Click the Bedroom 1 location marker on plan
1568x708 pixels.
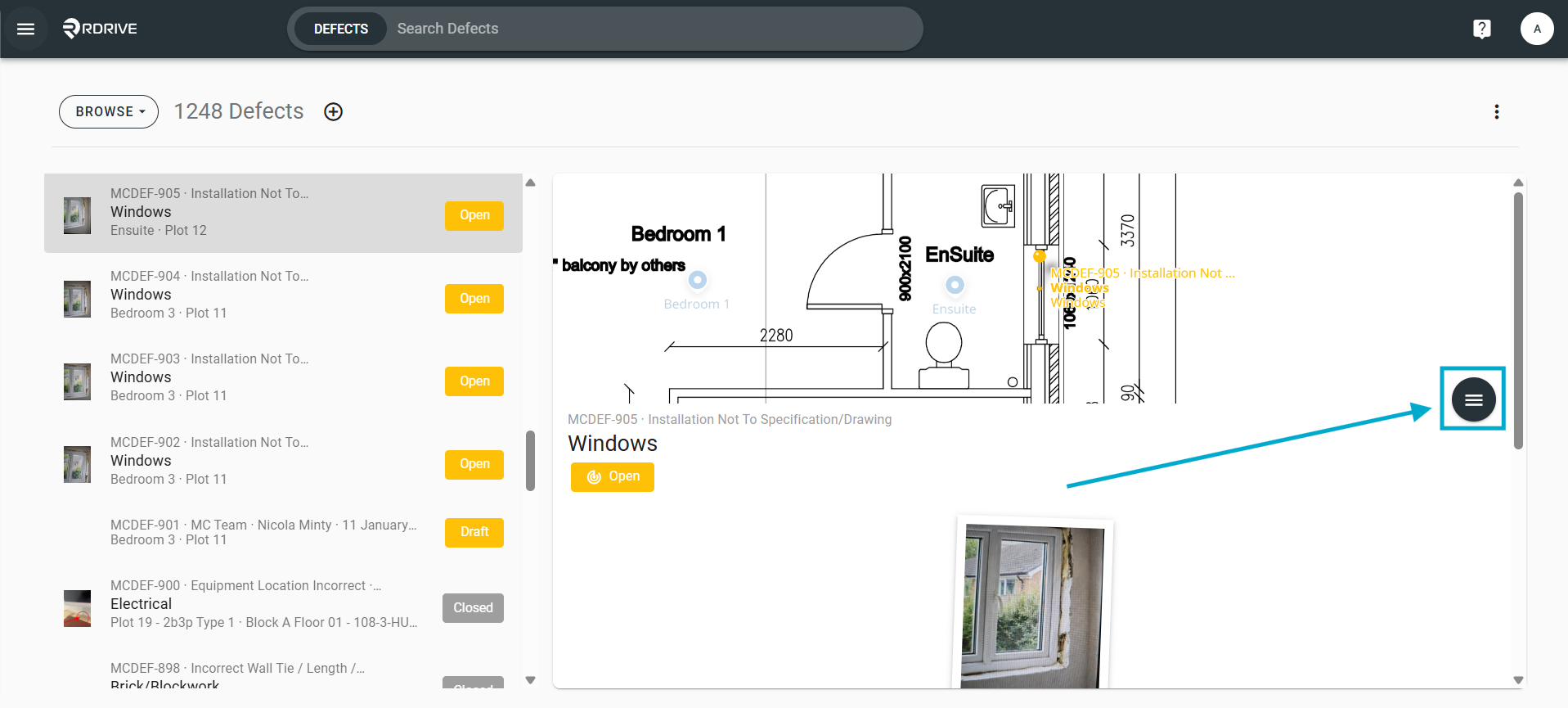pos(697,280)
